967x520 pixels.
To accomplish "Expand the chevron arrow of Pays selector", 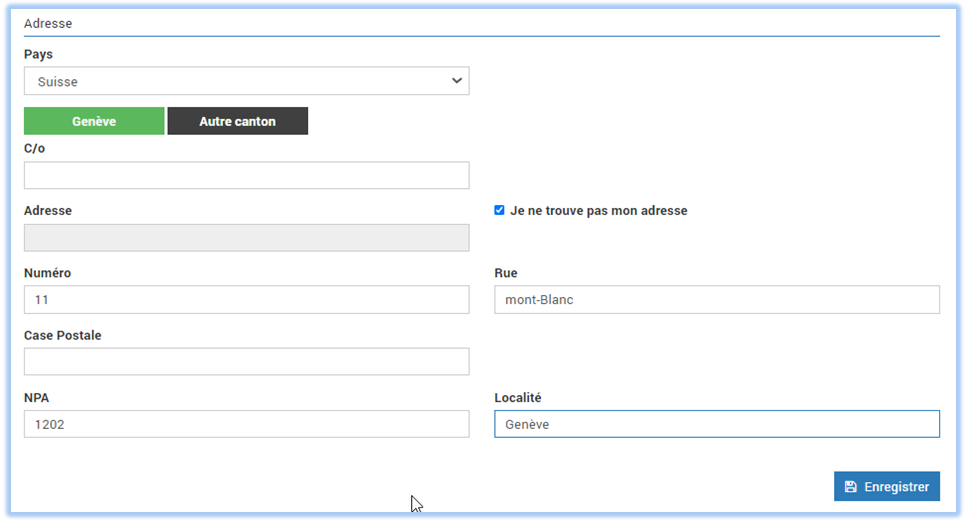I will click(x=456, y=81).
